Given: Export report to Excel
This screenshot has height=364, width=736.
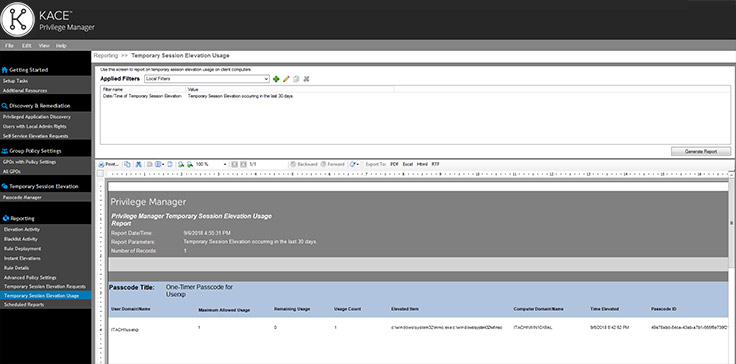Looking at the screenshot, I should tap(407, 164).
